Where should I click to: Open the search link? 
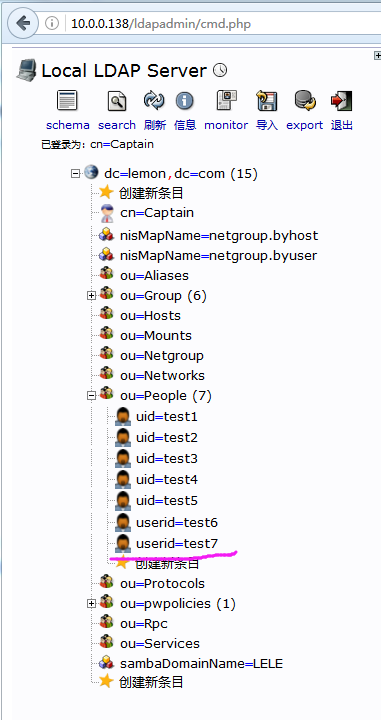117,125
